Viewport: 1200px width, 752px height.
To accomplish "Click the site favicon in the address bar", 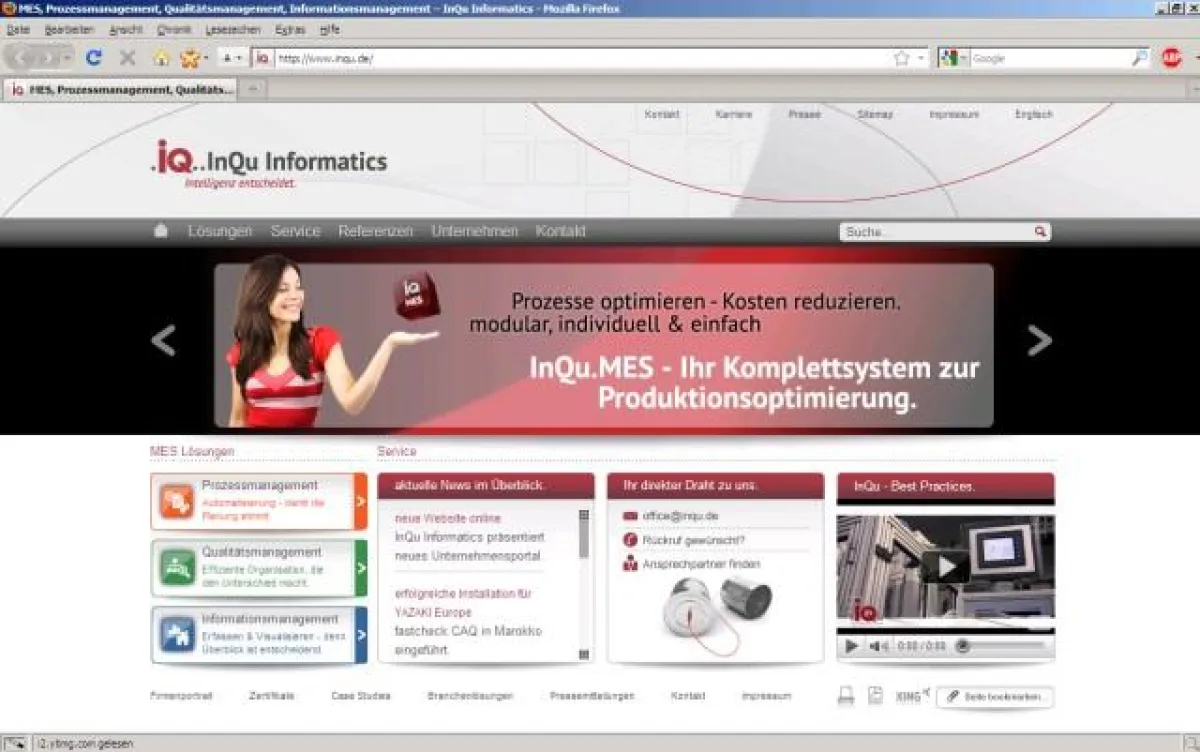I will point(262,58).
